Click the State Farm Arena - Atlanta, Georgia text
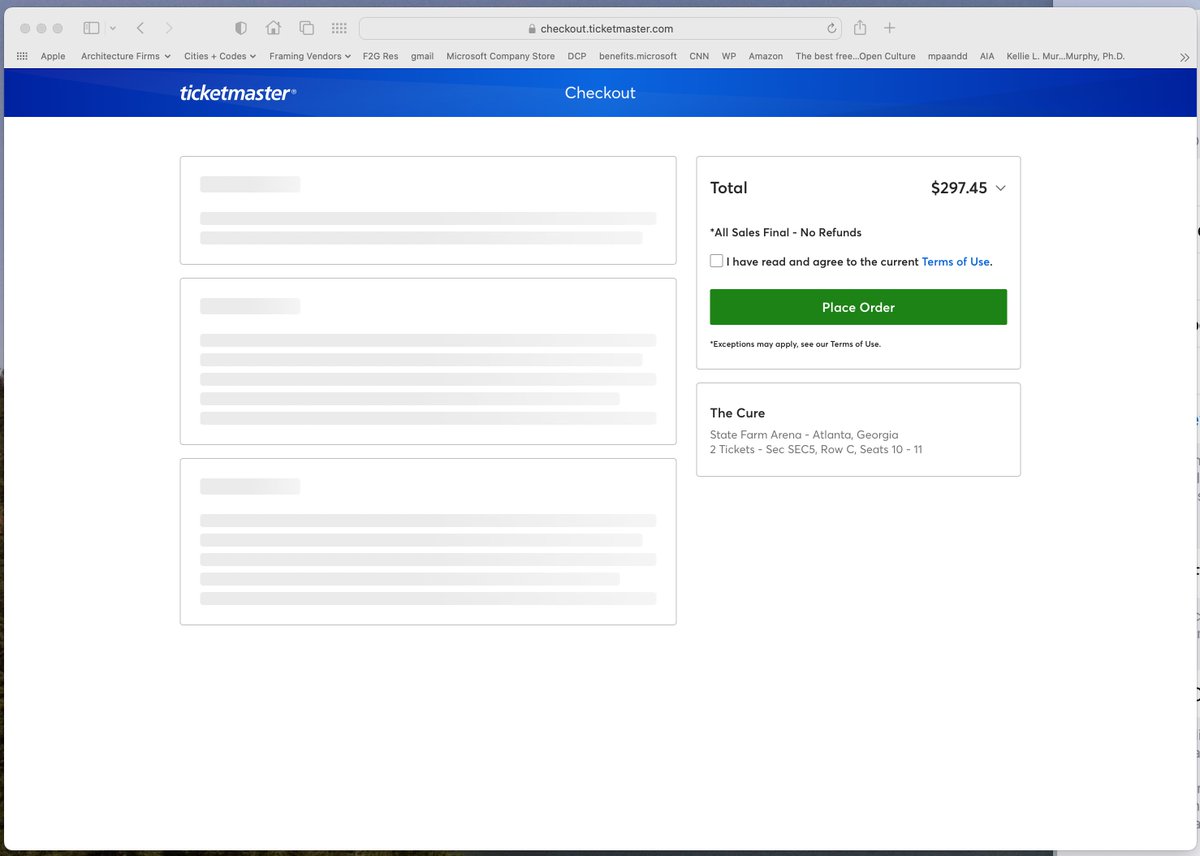The width and height of the screenshot is (1200, 856). click(x=804, y=435)
